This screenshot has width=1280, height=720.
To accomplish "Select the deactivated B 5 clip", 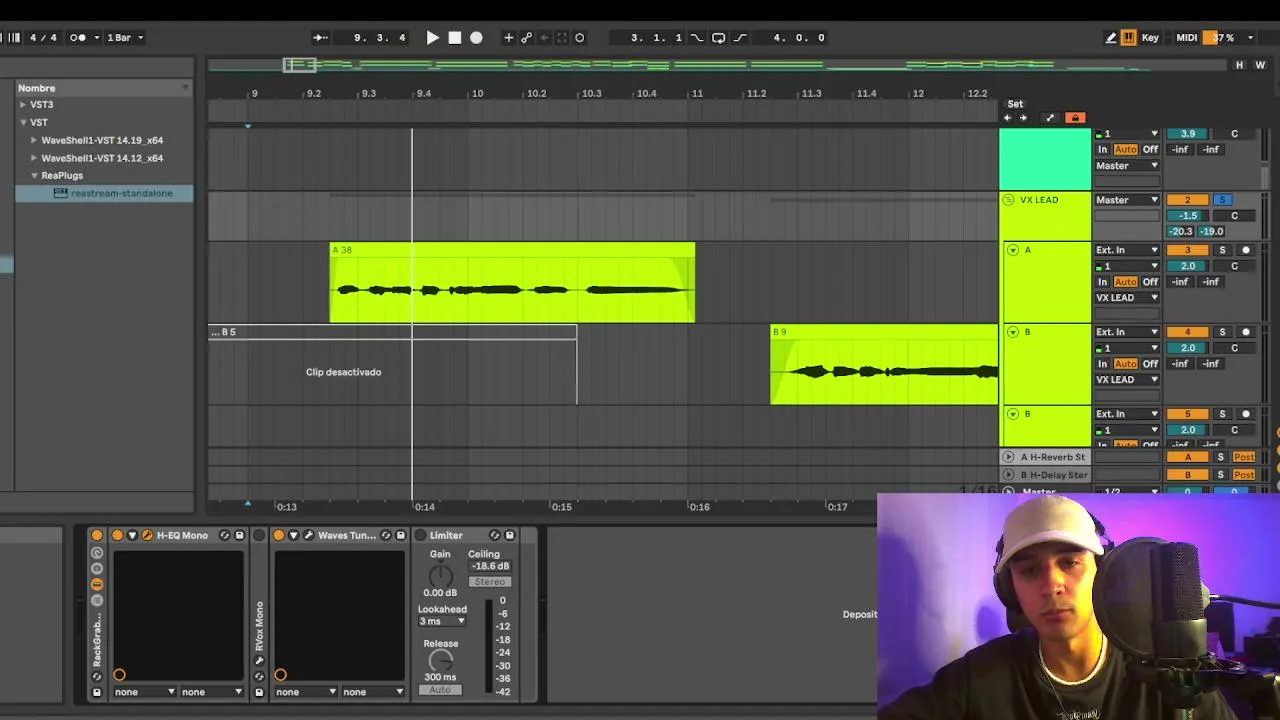I will click(393, 364).
